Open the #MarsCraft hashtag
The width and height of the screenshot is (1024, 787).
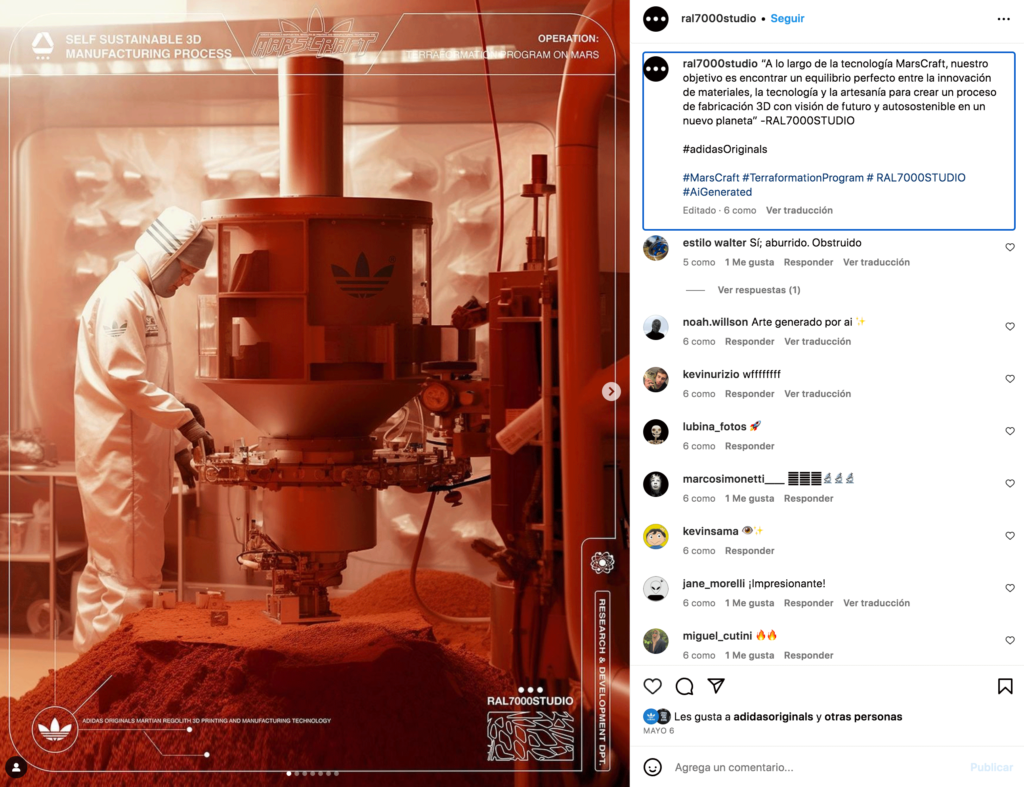pos(711,178)
